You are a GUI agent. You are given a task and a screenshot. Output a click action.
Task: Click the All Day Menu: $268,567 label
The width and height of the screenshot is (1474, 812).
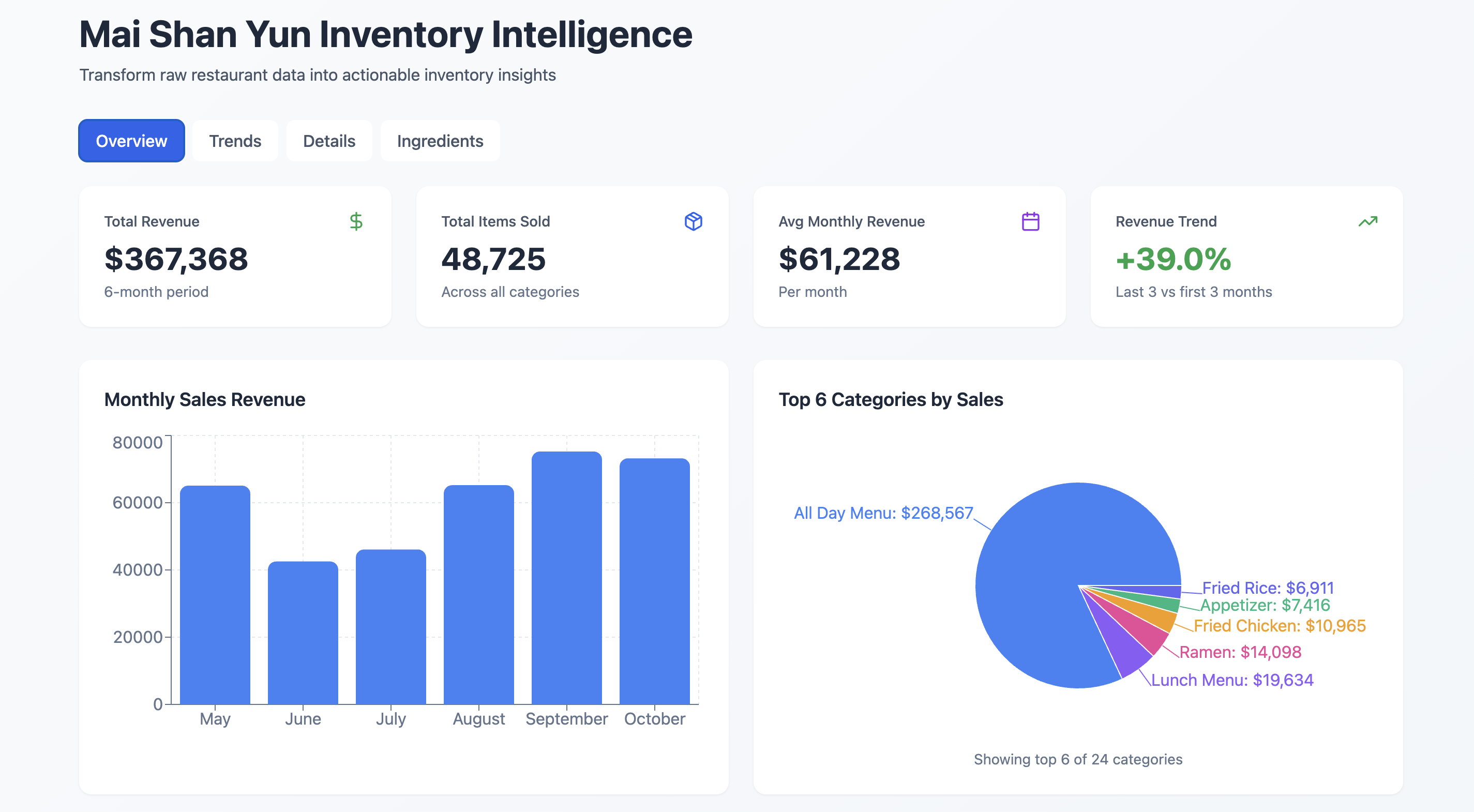883,513
